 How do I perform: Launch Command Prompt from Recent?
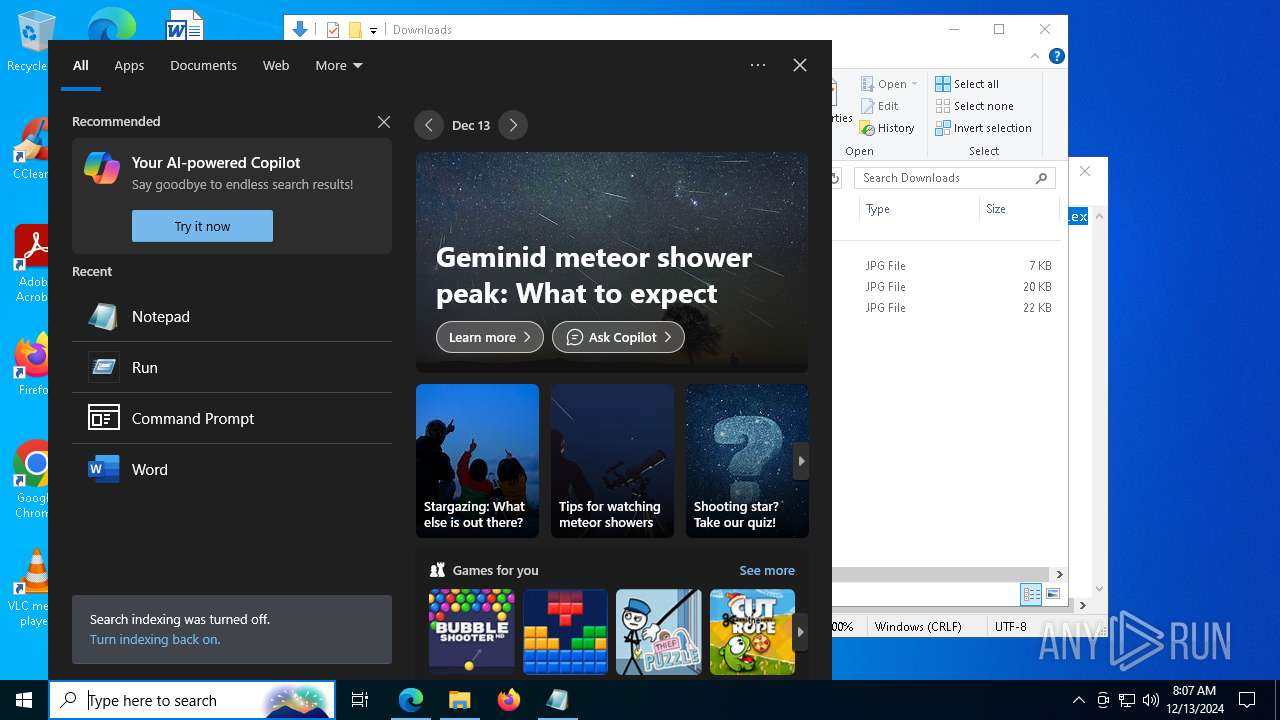pyautogui.click(x=232, y=418)
